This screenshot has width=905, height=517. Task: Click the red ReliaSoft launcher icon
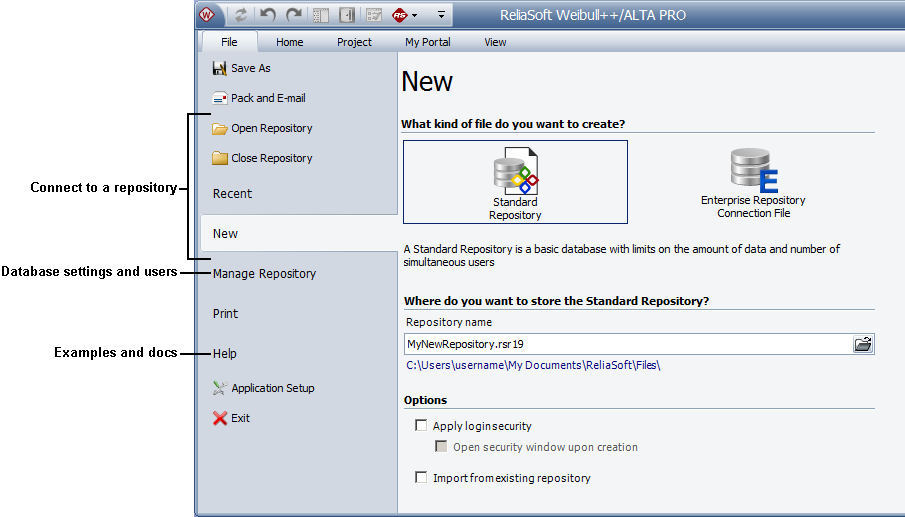400,15
